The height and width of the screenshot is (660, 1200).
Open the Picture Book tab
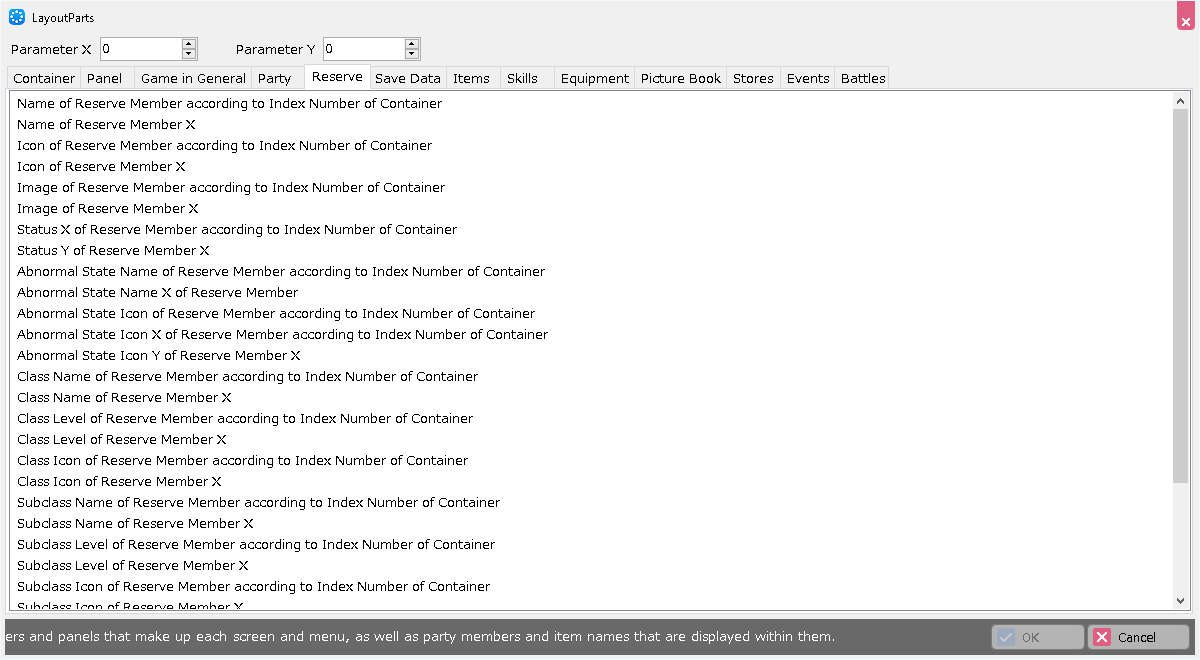tap(680, 78)
